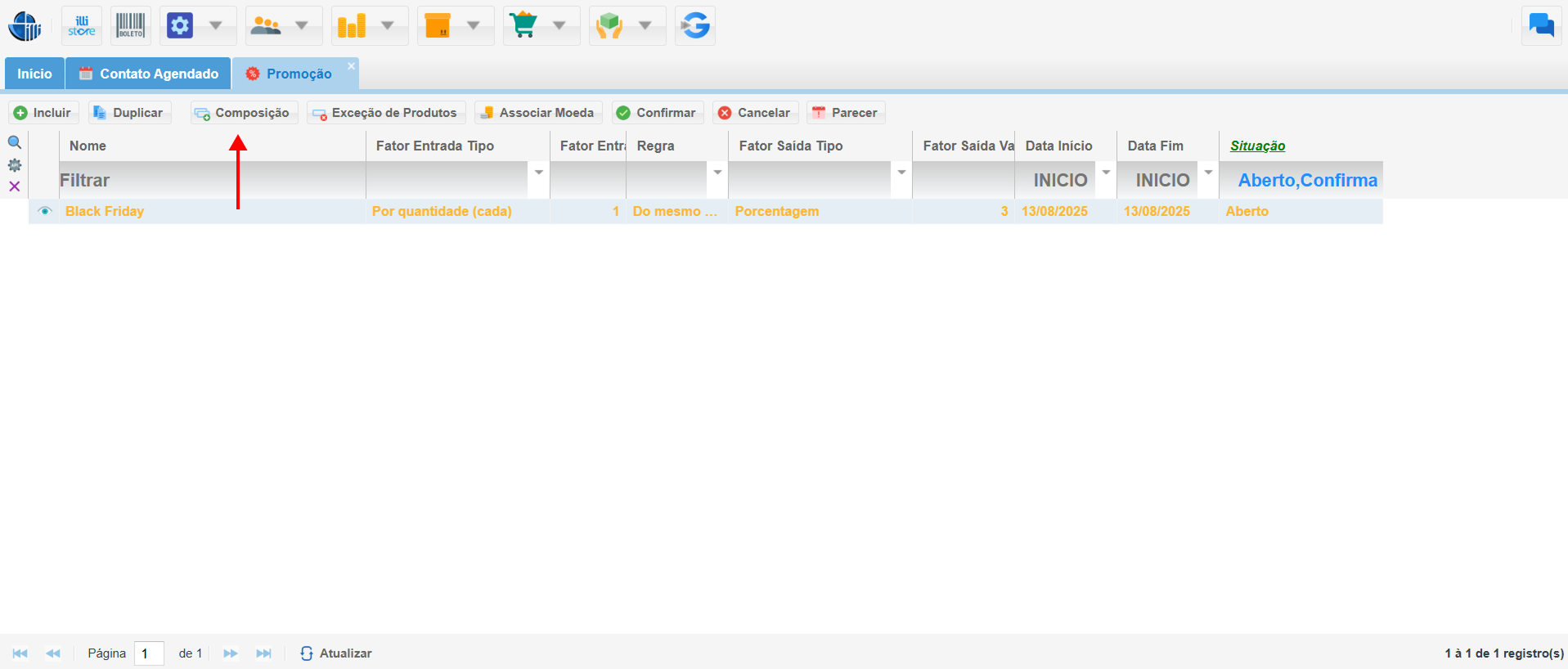Screen dimensions: 1568x669
Task: Click the blue sync refresh icon
Action: [694, 26]
